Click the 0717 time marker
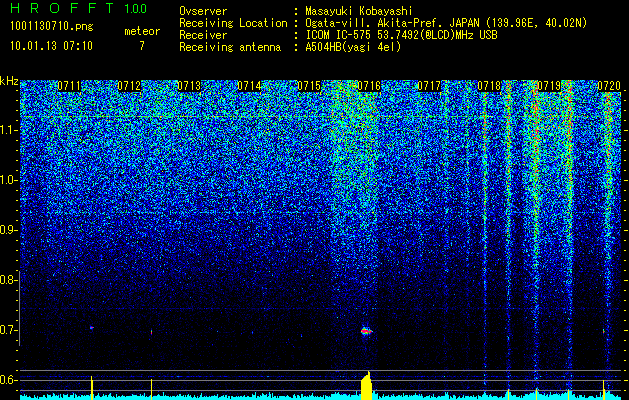Image resolution: width=629 pixels, height=400 pixels. [429, 86]
